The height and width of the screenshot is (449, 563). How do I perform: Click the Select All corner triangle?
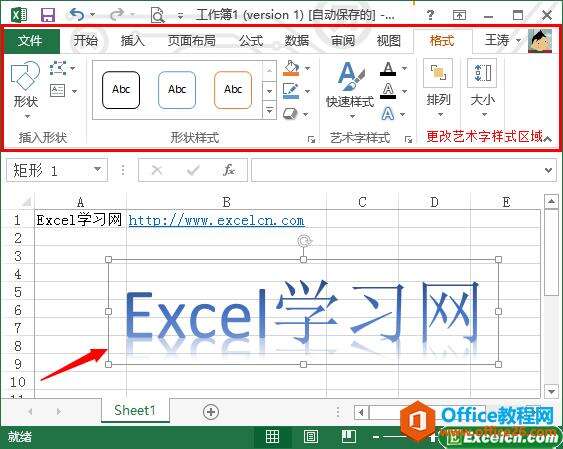pyautogui.click(x=26, y=202)
